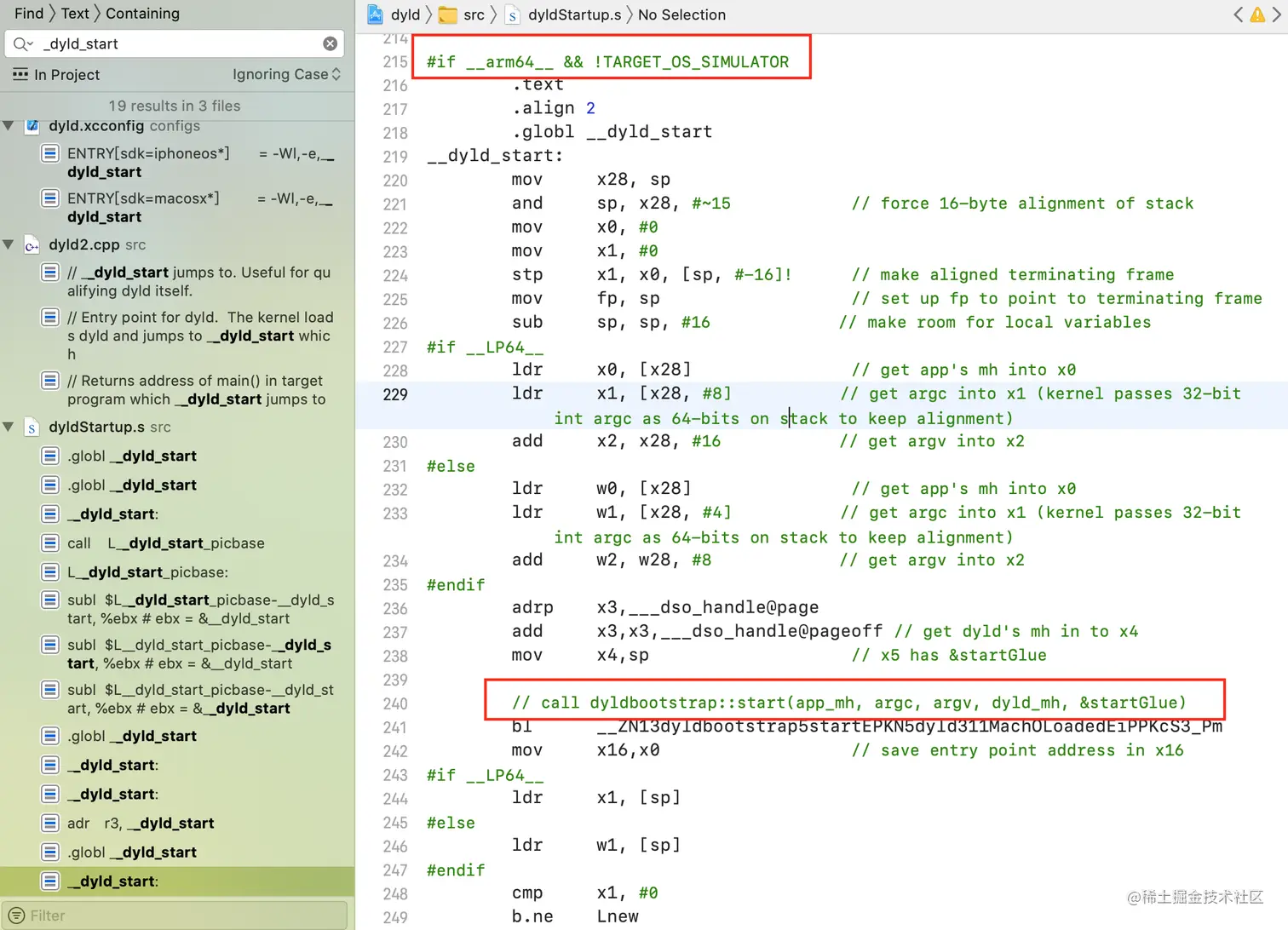
Task: Click '19 results in 3 files' summary
Action: pos(175,106)
